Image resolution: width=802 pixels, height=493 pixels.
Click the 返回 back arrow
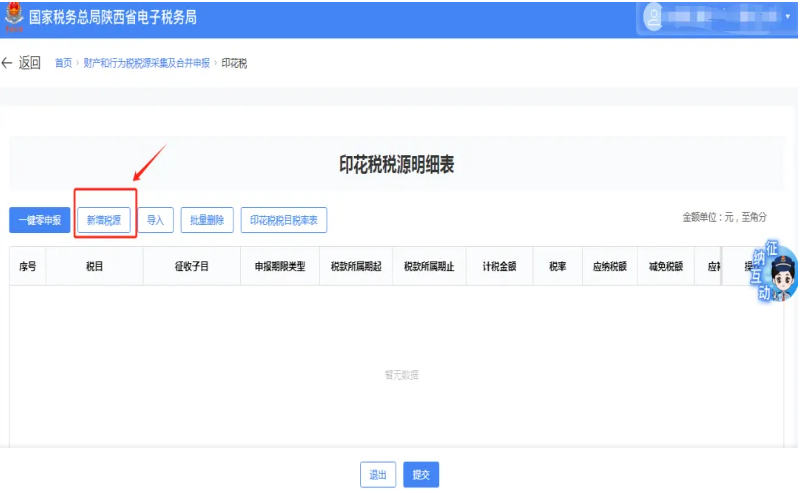coord(21,63)
